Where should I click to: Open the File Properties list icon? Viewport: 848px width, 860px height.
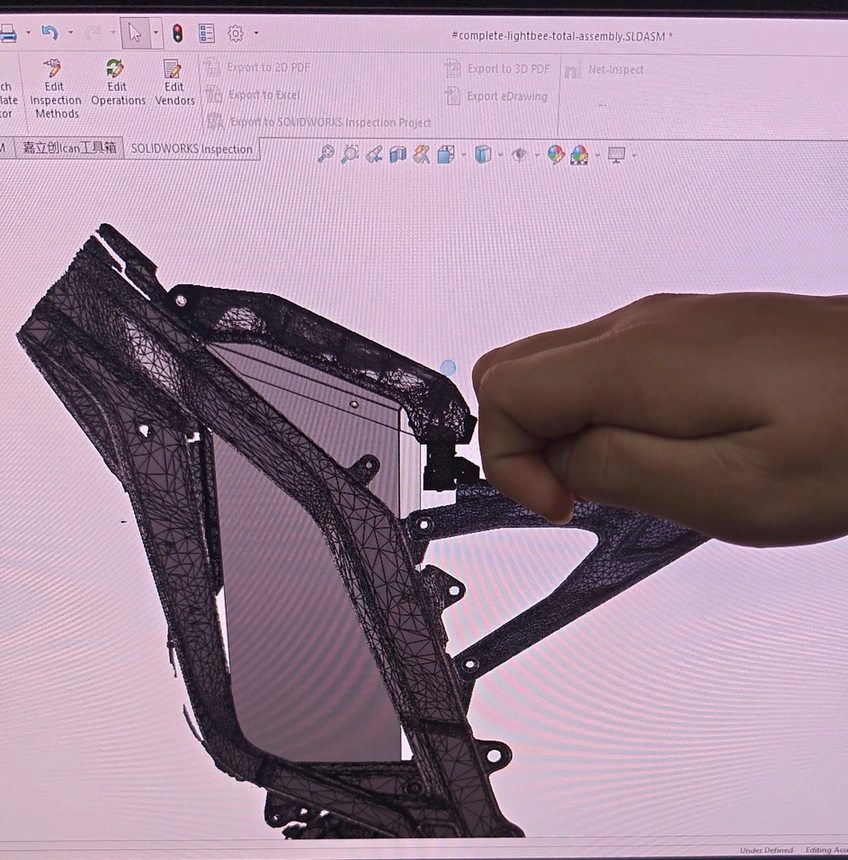(x=207, y=33)
